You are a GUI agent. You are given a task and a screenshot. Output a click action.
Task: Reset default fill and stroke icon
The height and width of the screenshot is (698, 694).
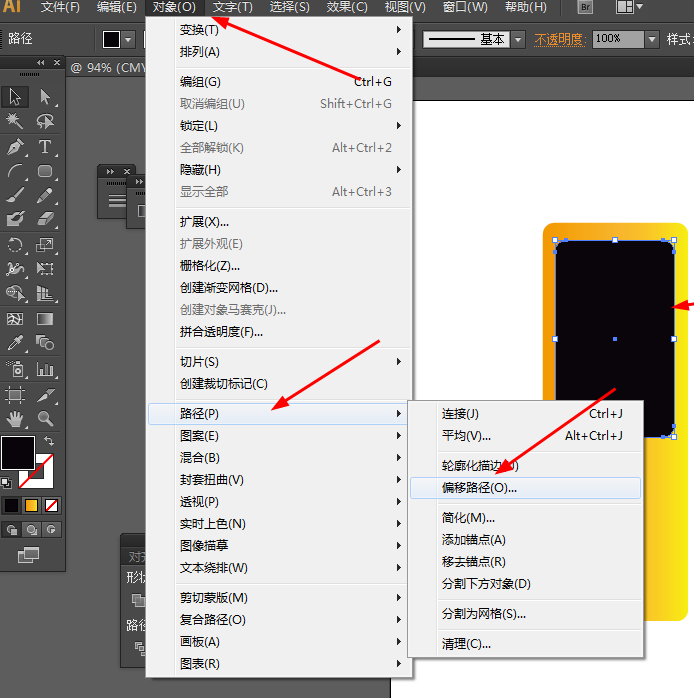point(6,483)
